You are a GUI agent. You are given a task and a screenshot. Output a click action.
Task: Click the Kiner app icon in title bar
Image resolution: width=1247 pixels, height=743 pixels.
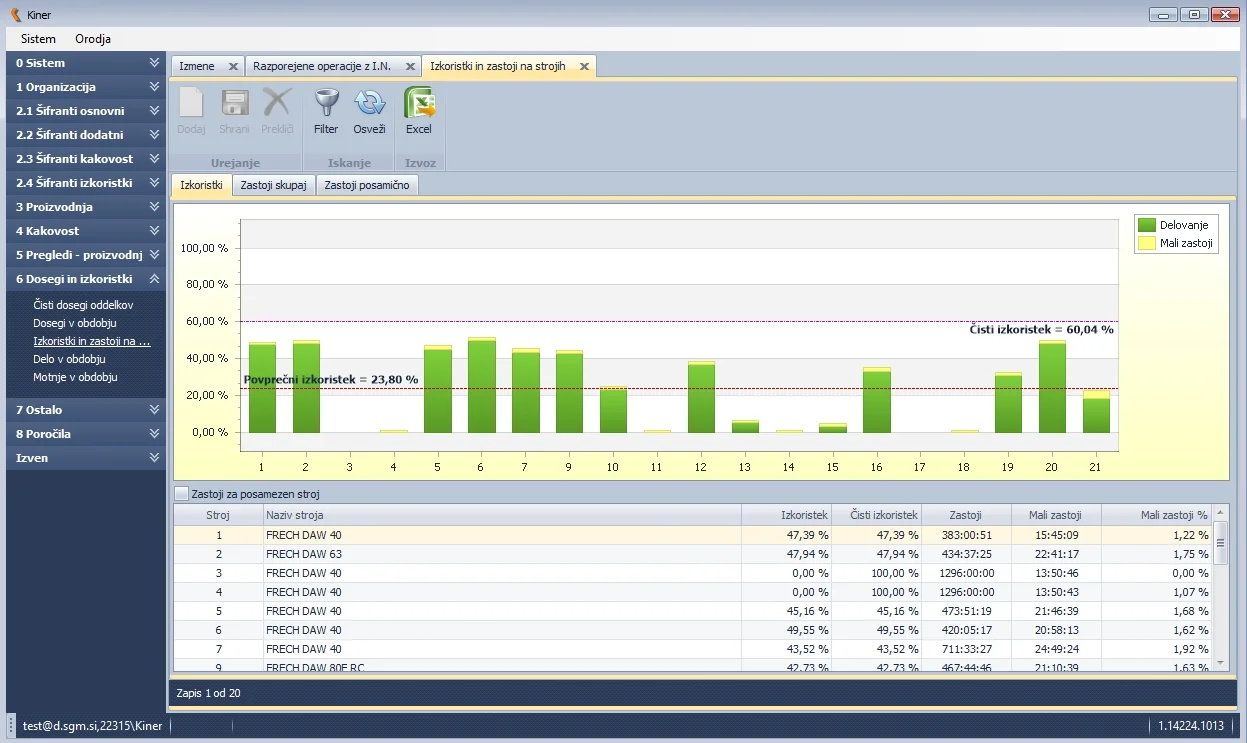point(15,15)
